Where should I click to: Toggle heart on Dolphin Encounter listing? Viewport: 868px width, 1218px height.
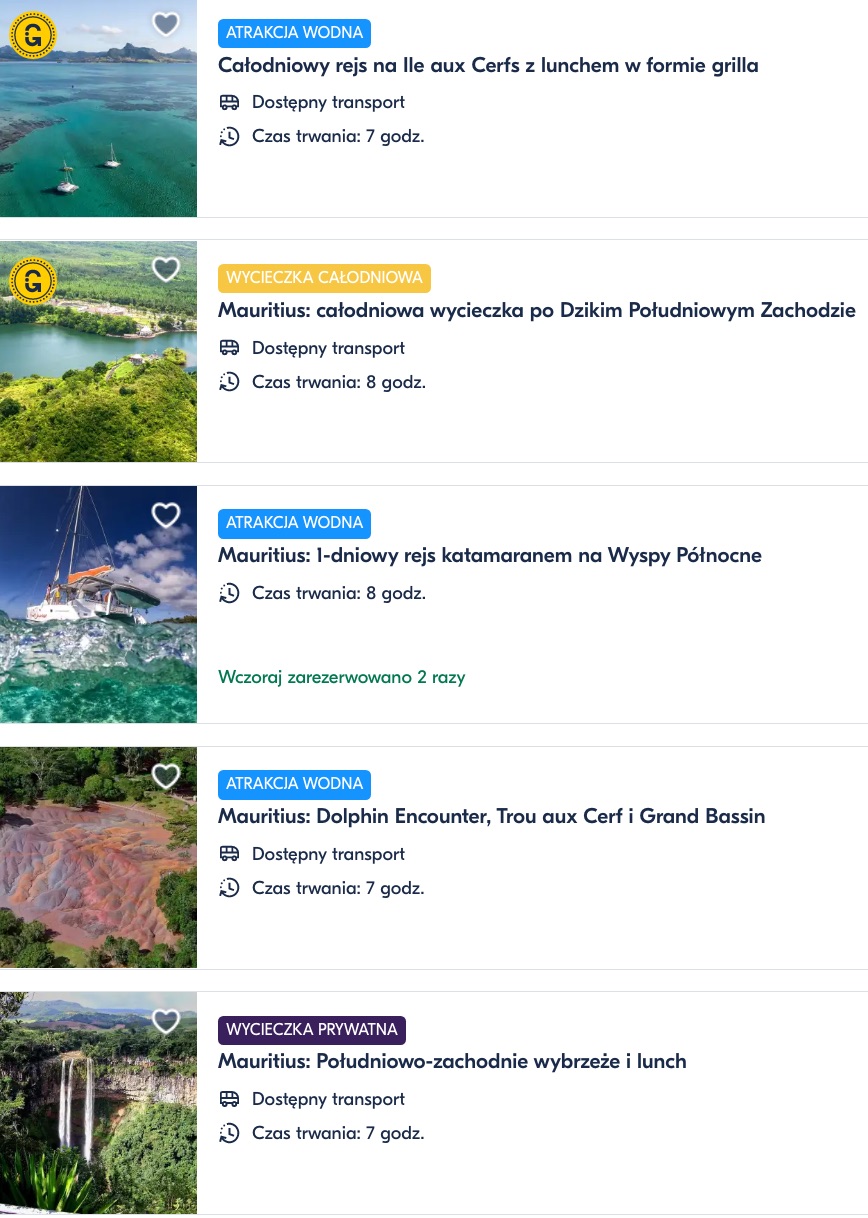166,776
